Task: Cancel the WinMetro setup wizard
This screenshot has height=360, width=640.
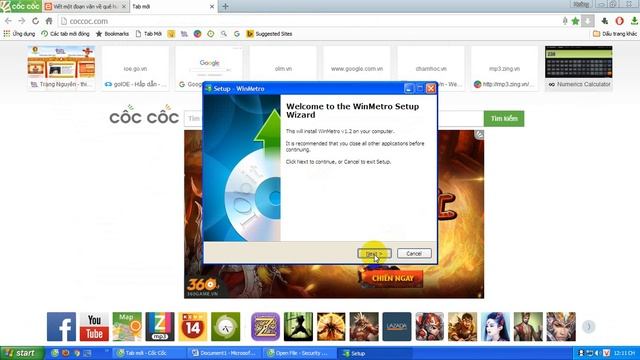Action: (x=414, y=253)
